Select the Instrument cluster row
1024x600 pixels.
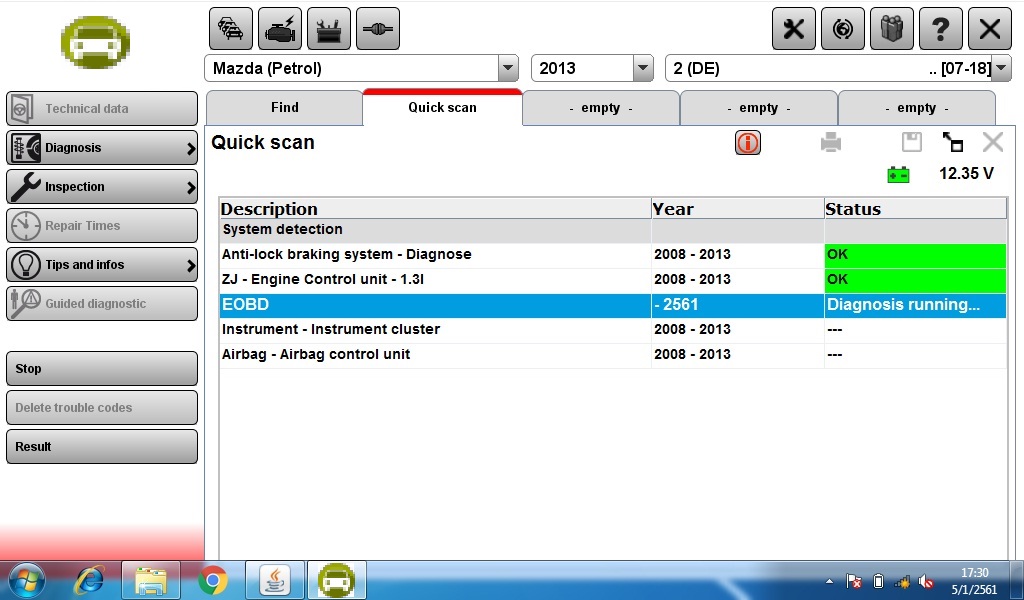(x=613, y=330)
